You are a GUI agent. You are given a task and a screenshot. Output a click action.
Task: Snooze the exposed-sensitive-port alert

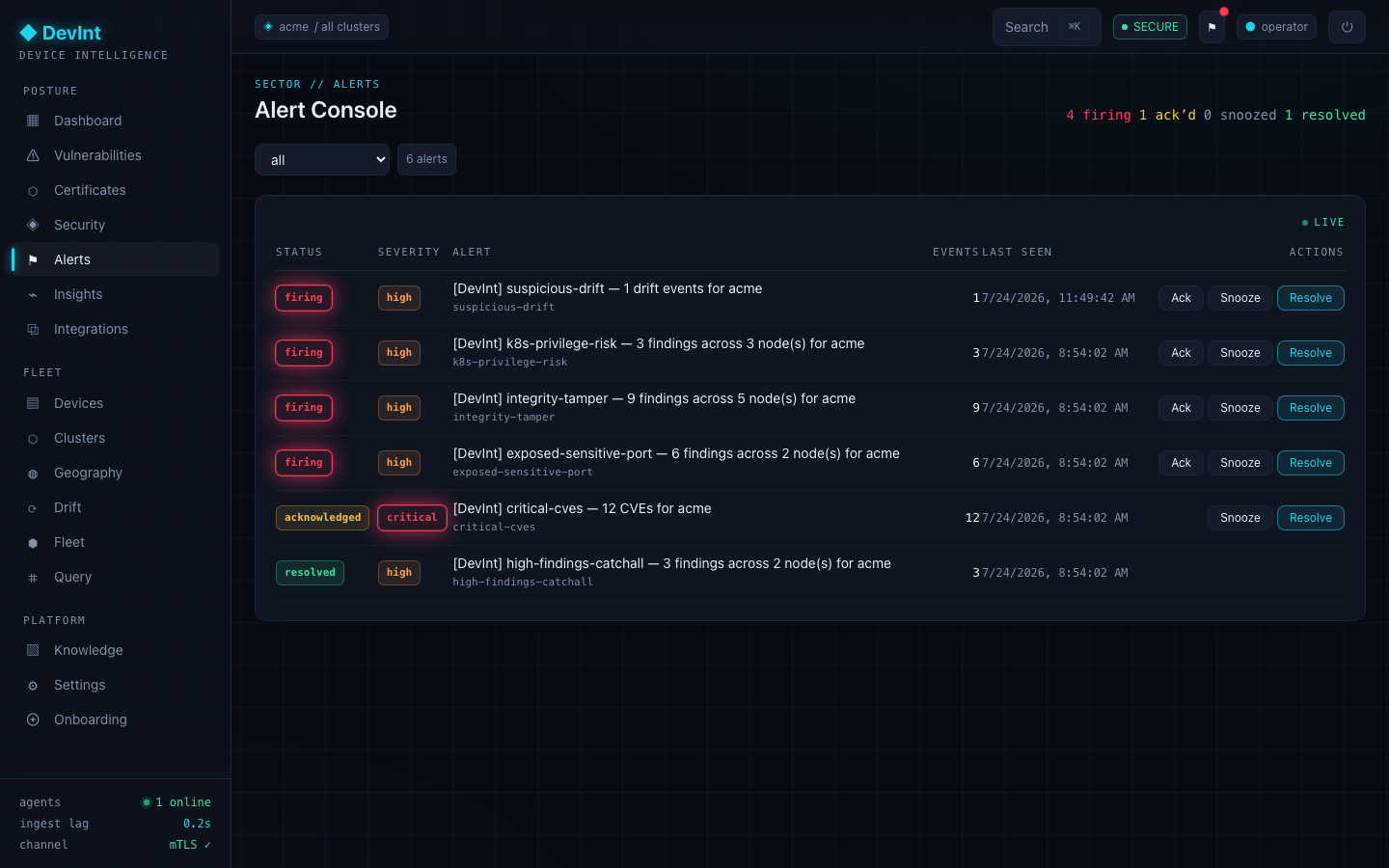pos(1239,463)
